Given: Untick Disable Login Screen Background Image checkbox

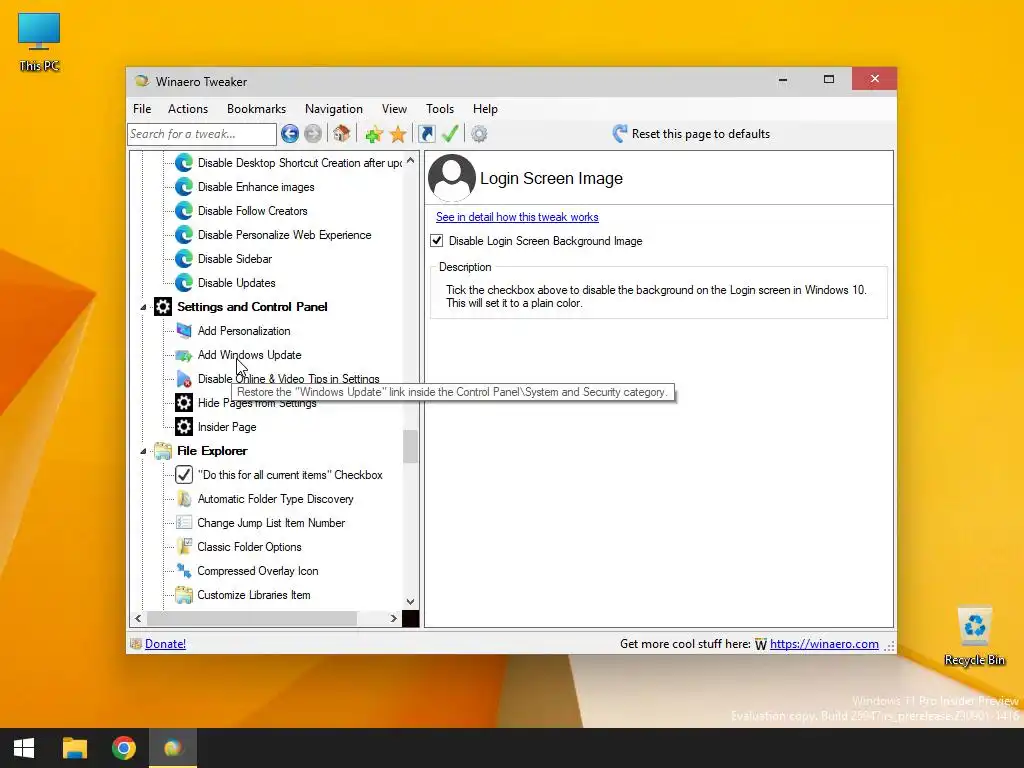Looking at the screenshot, I should pos(437,241).
